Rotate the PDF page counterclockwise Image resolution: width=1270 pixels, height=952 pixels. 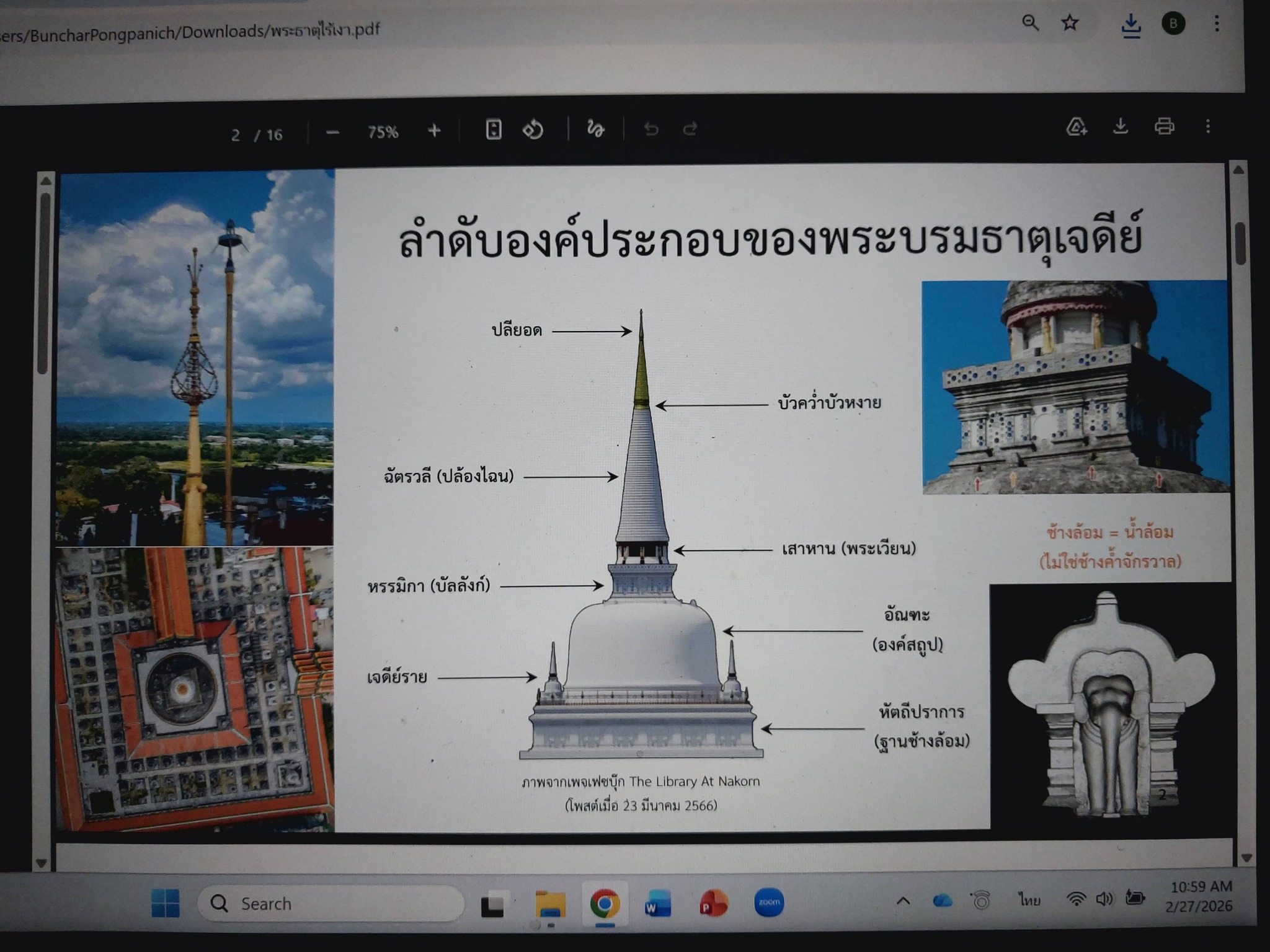[x=533, y=130]
